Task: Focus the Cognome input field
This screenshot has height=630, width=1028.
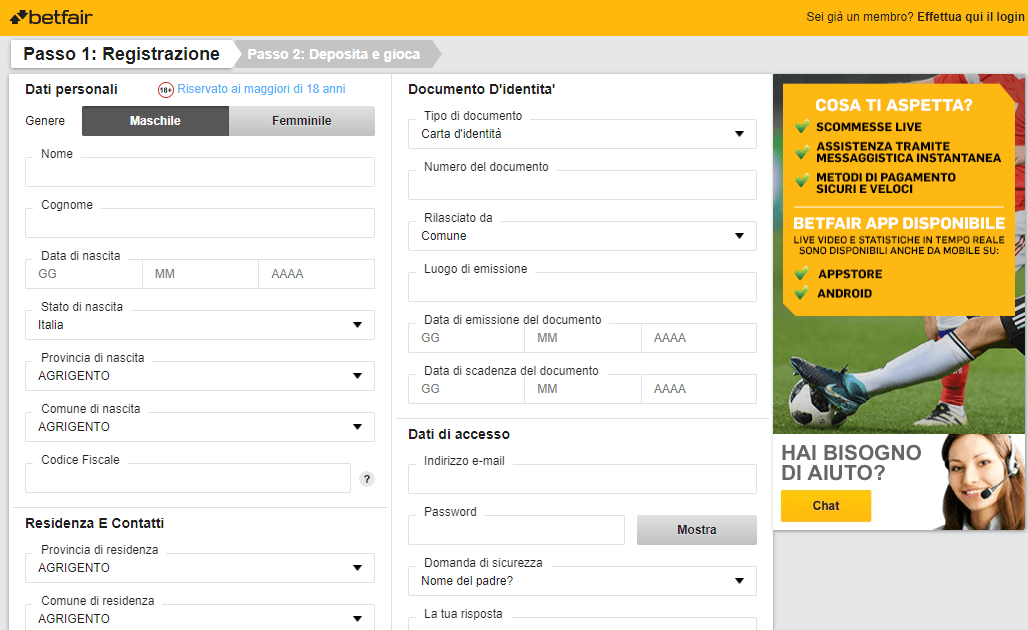Action: [200, 223]
